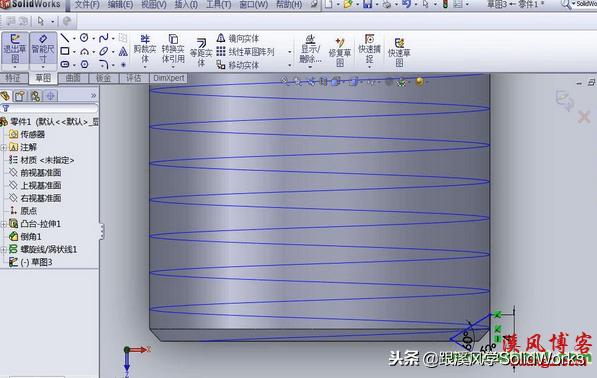Open the 编辑(E) menu
The image size is (597, 378).
120,5
